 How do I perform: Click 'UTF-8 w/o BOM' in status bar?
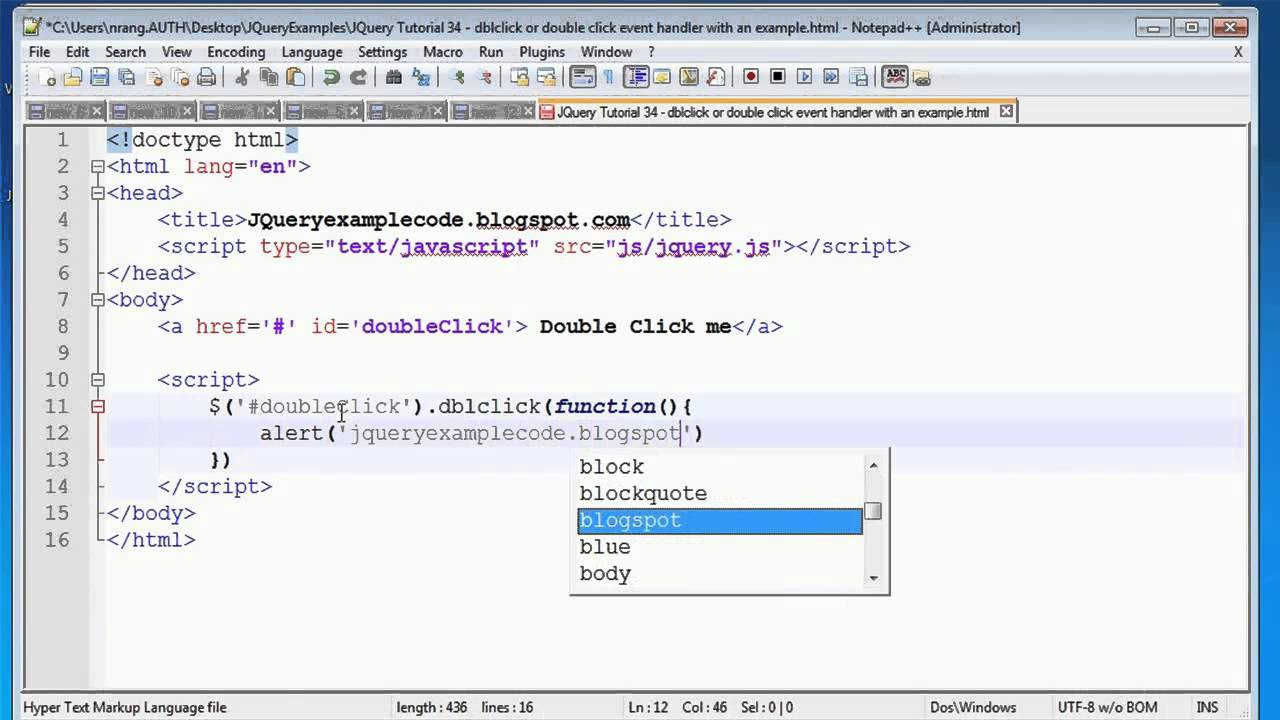tap(1109, 707)
